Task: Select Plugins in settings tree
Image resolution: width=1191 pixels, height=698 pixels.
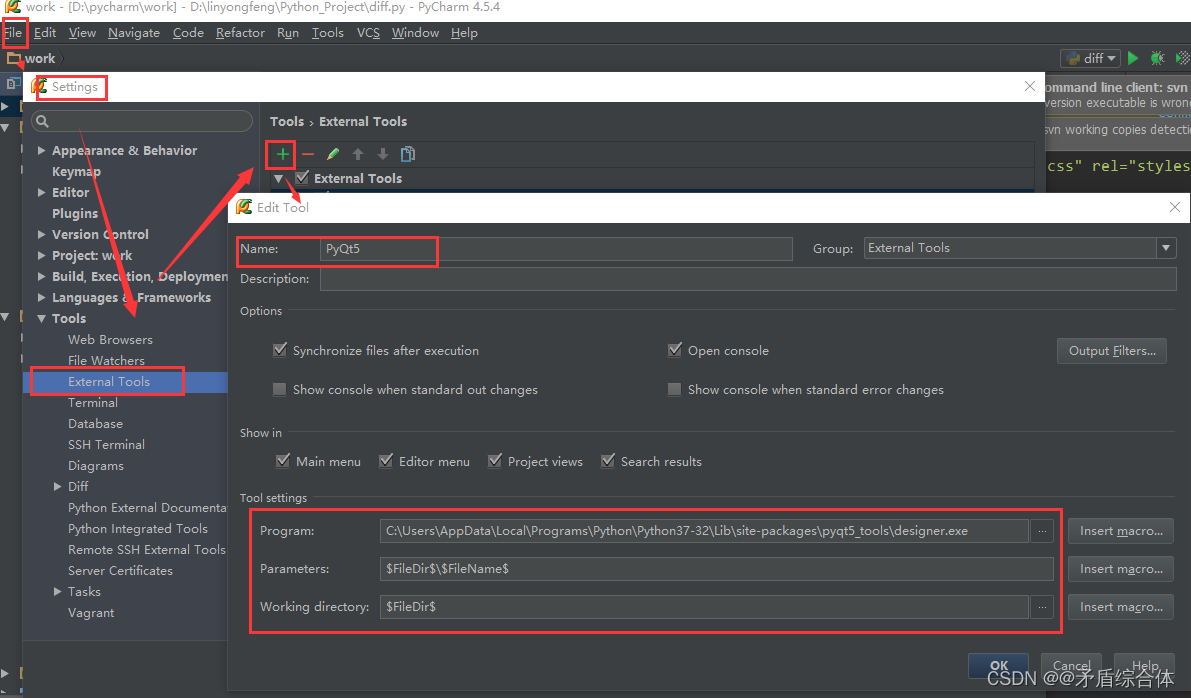Action: point(74,213)
